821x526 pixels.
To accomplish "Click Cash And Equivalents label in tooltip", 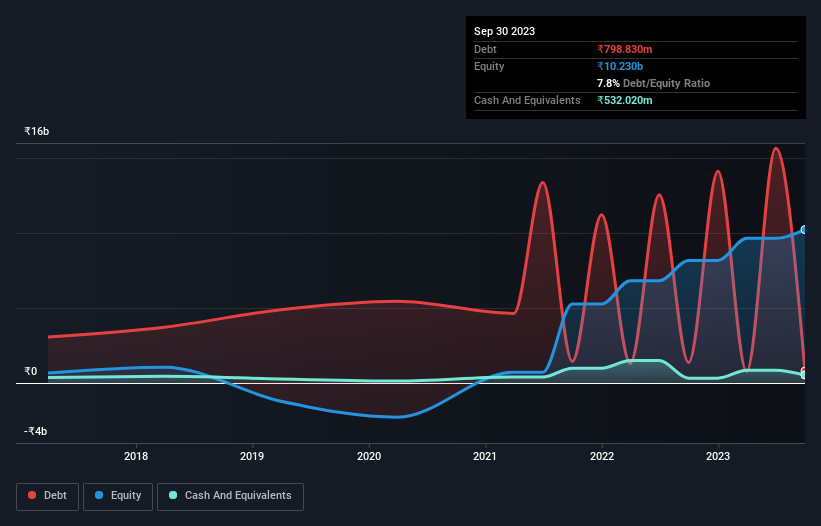I will coord(527,100).
